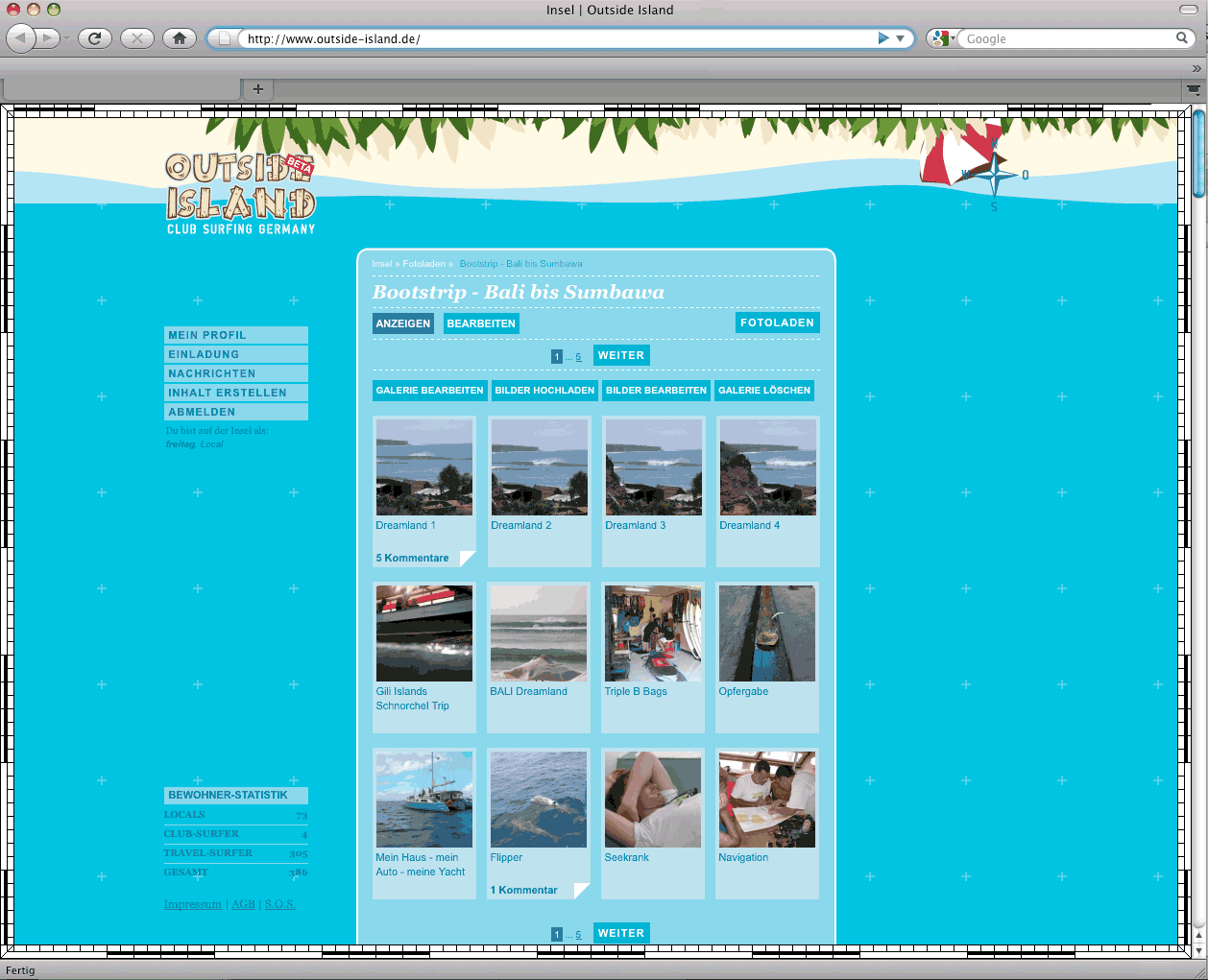This screenshot has width=1208, height=980.
Task: Click the top Weiter pagination button
Action: pyautogui.click(x=621, y=355)
